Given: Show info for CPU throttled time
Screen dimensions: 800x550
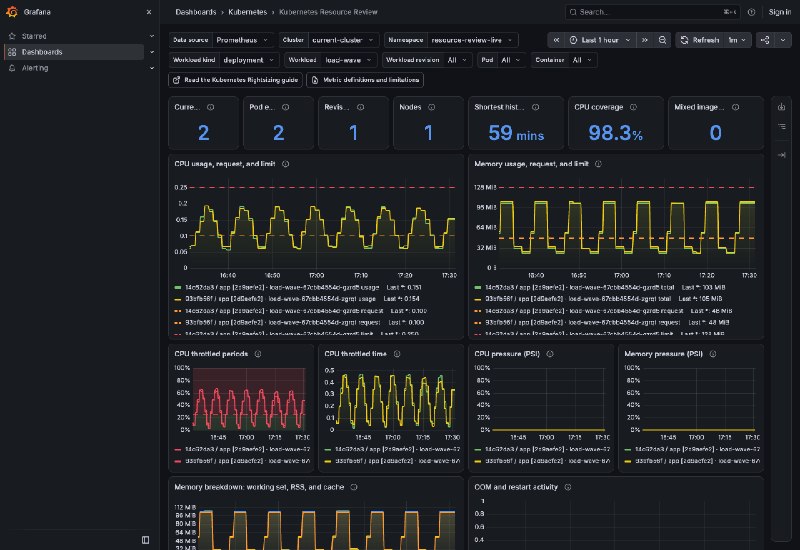Looking at the screenshot, I should [397, 354].
